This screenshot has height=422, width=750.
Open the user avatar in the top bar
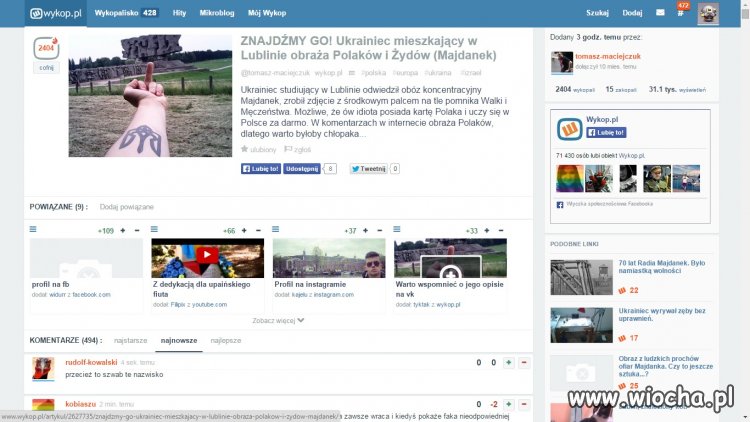(x=708, y=13)
